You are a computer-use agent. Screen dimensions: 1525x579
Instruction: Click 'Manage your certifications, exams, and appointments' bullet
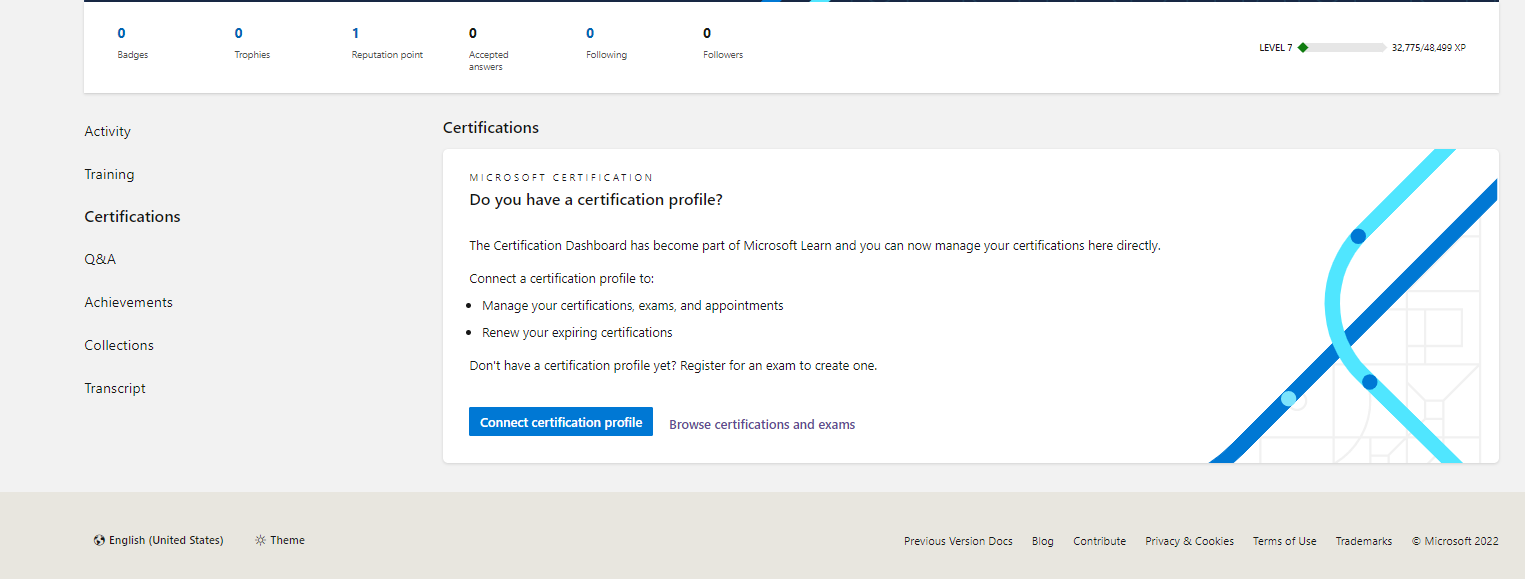633,305
